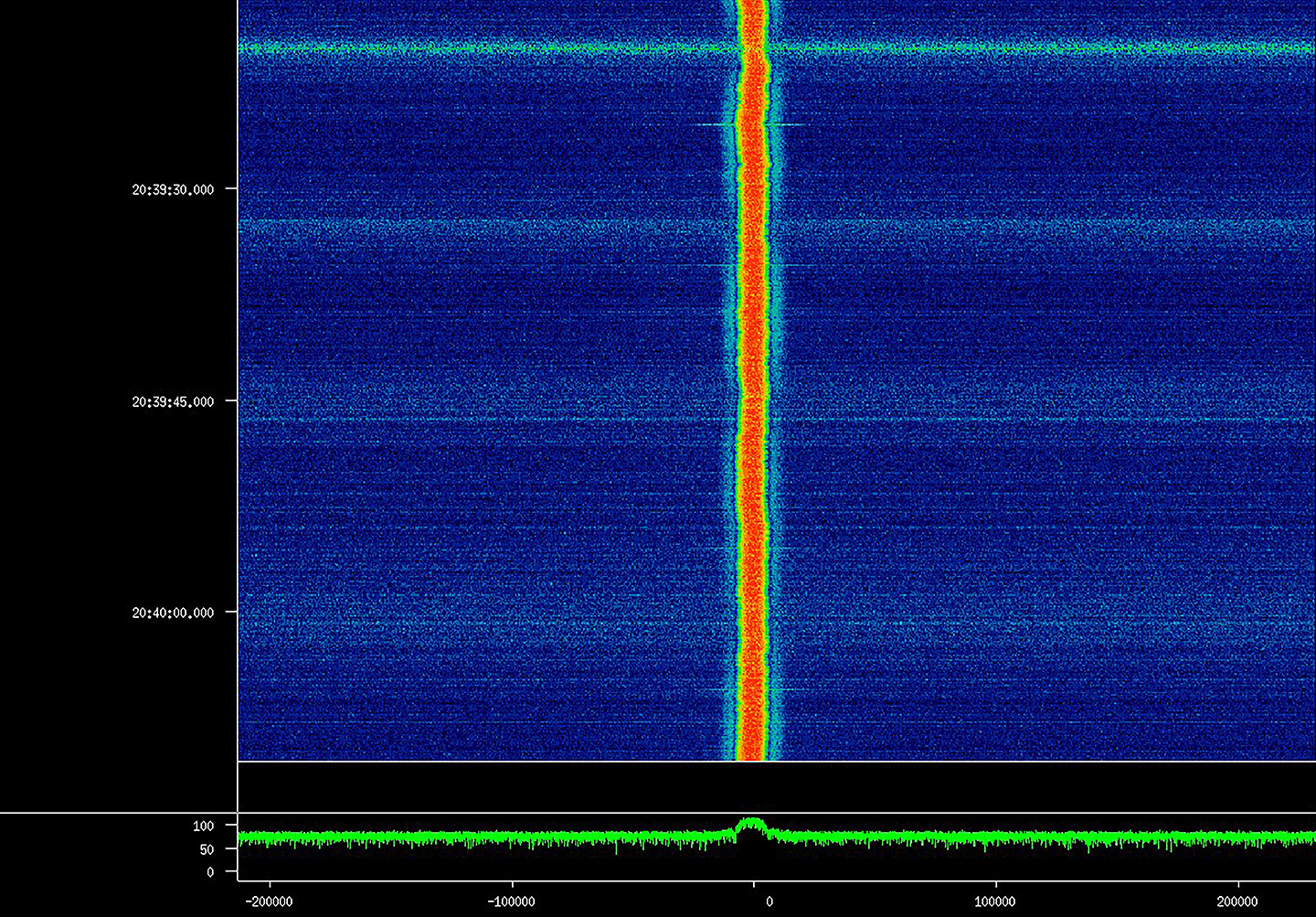Click the black gap between waterfall and spectrum
The image size is (1316, 917).
pos(777,786)
